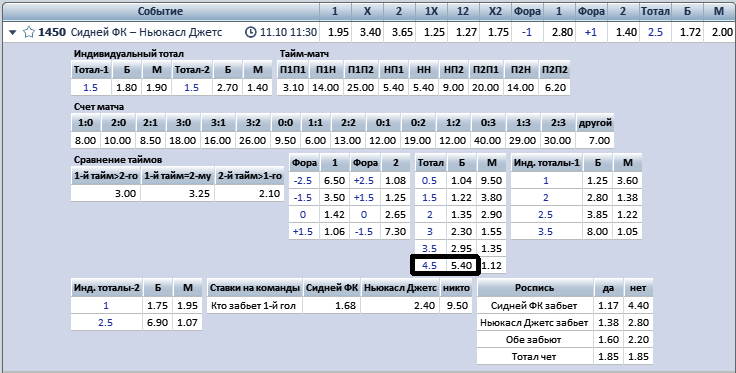The height and width of the screenshot is (373, 736).
Task: Select Тотал-1 over odds 1.80
Action: [127, 87]
